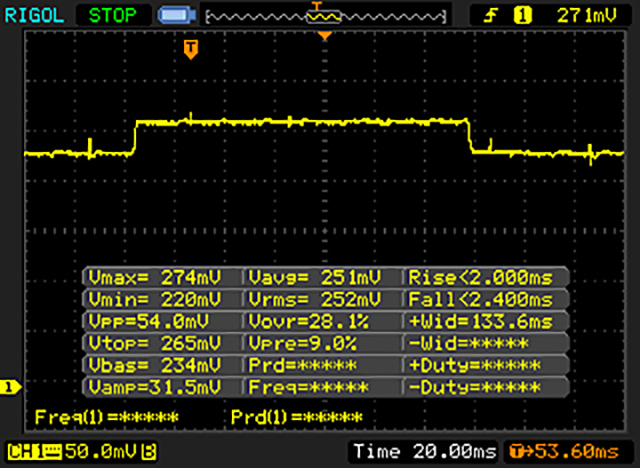640x468 pixels.
Task: Click the orange T trigger marker on grid
Action: click(x=191, y=49)
